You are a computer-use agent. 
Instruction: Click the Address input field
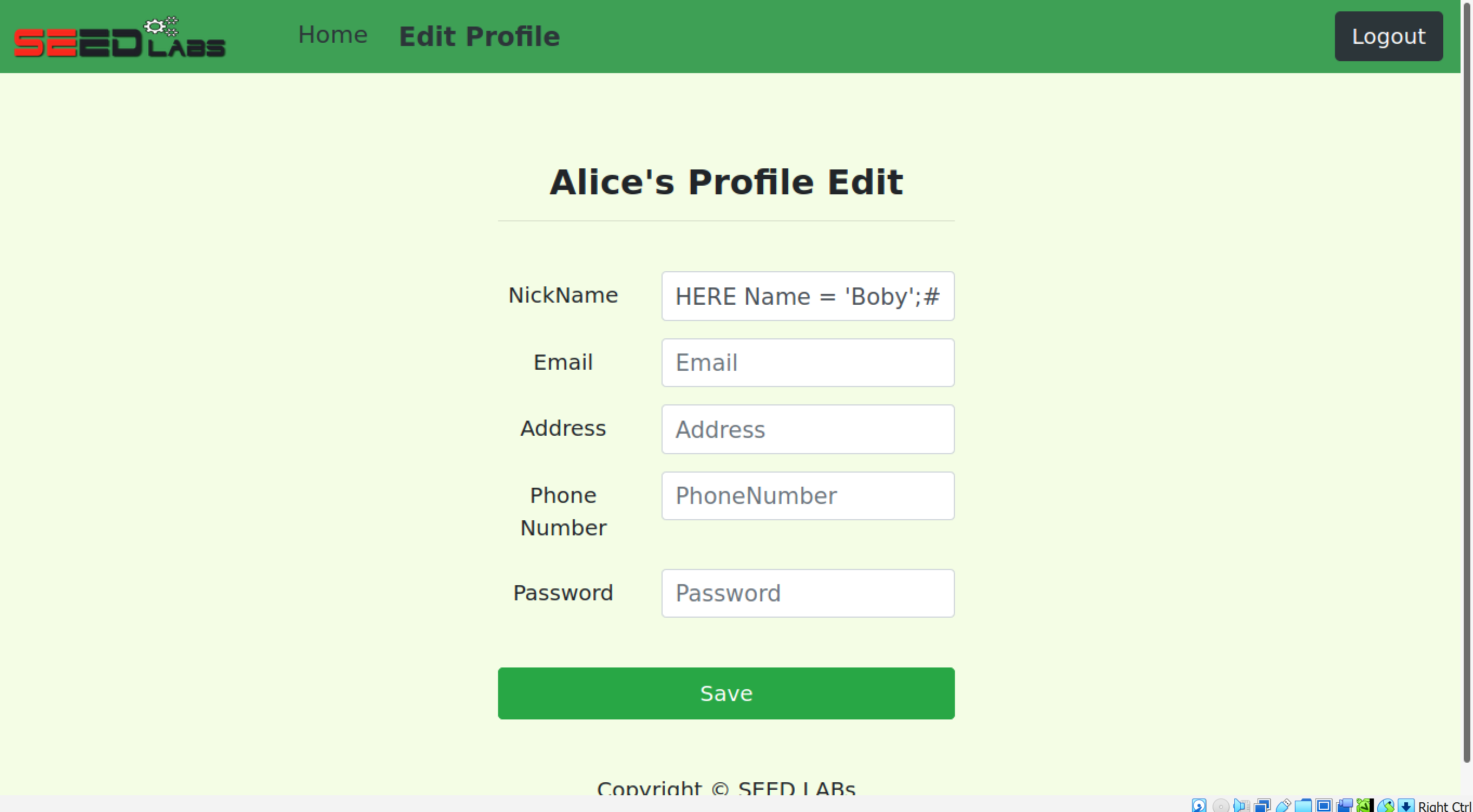807,429
